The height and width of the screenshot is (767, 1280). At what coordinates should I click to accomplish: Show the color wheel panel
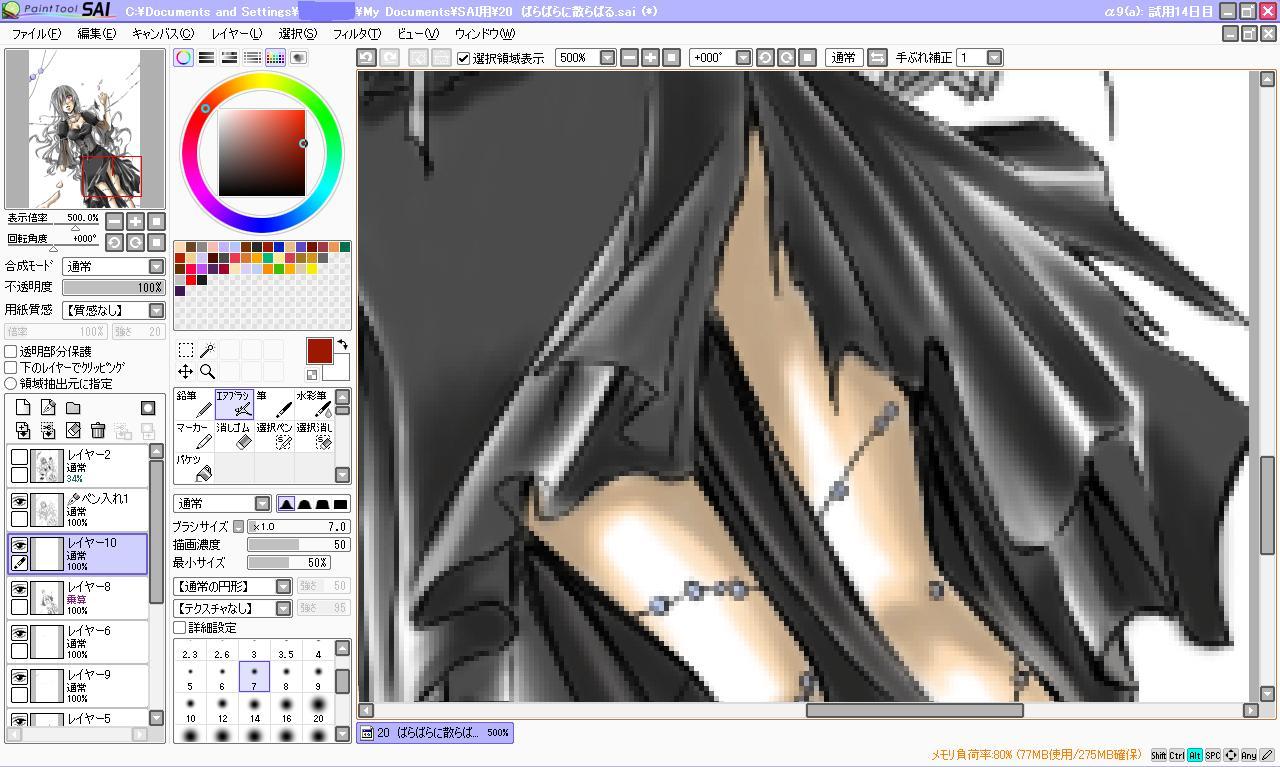tap(183, 58)
